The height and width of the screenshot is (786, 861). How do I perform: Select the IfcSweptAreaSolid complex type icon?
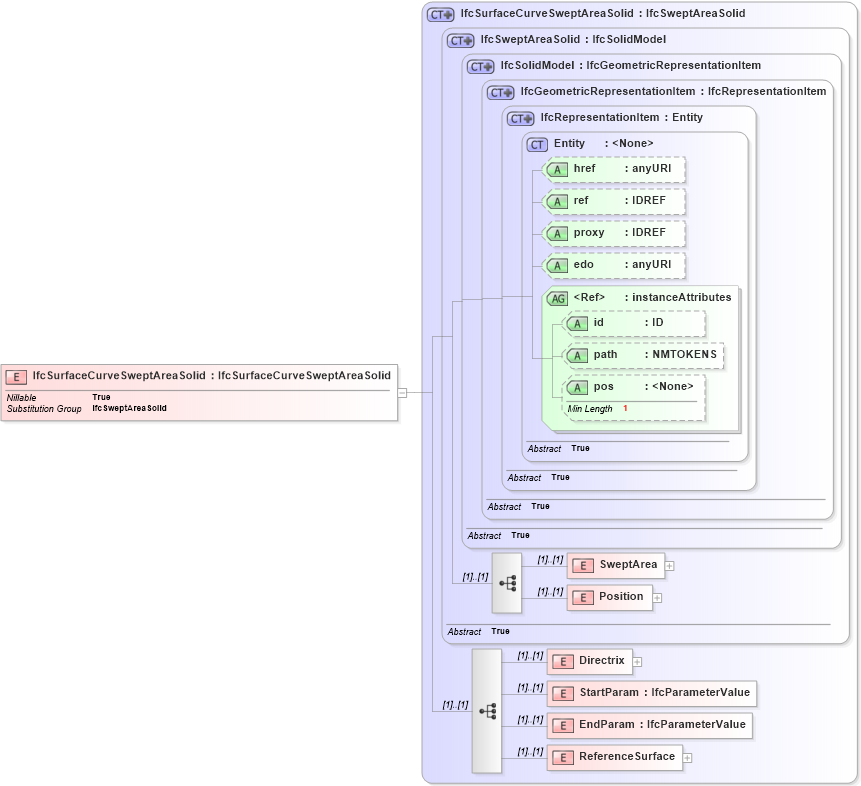(459, 40)
